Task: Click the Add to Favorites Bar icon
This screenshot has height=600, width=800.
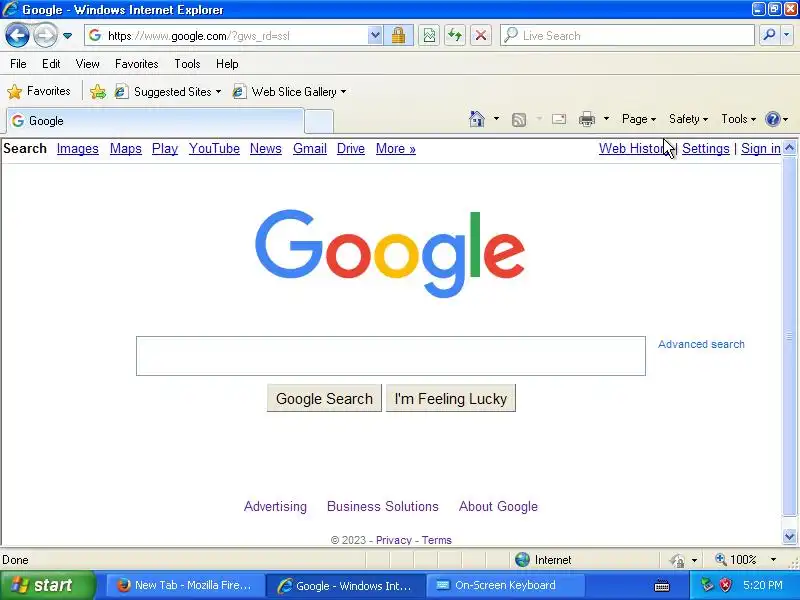Action: click(x=97, y=92)
